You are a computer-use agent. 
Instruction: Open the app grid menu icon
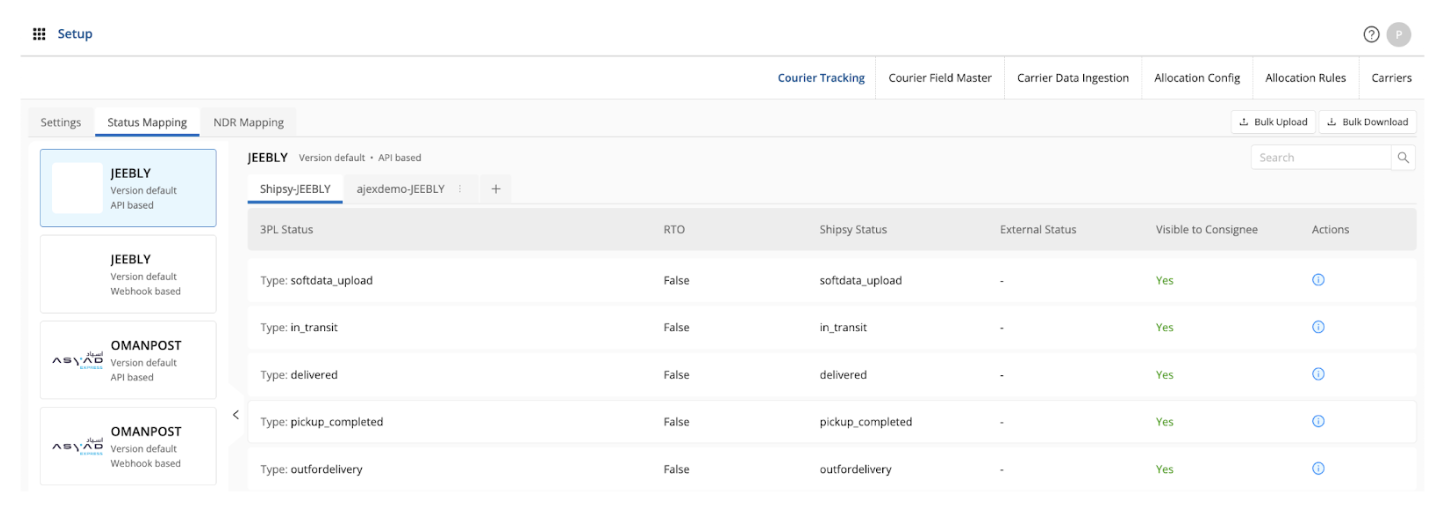(x=39, y=34)
